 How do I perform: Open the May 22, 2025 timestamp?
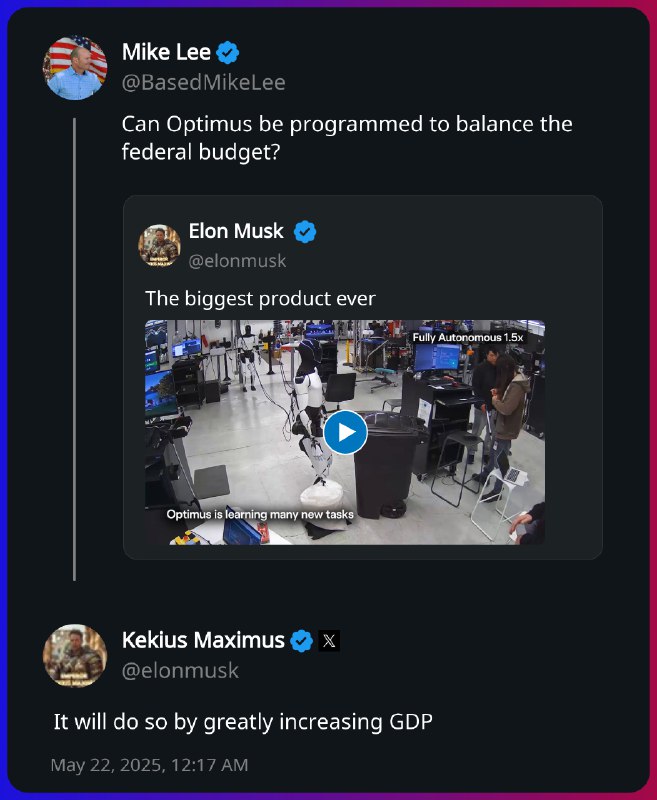point(149,765)
